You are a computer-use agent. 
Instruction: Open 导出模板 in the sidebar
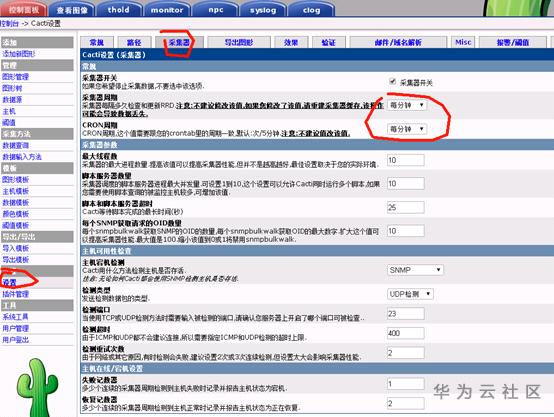[x=16, y=259]
